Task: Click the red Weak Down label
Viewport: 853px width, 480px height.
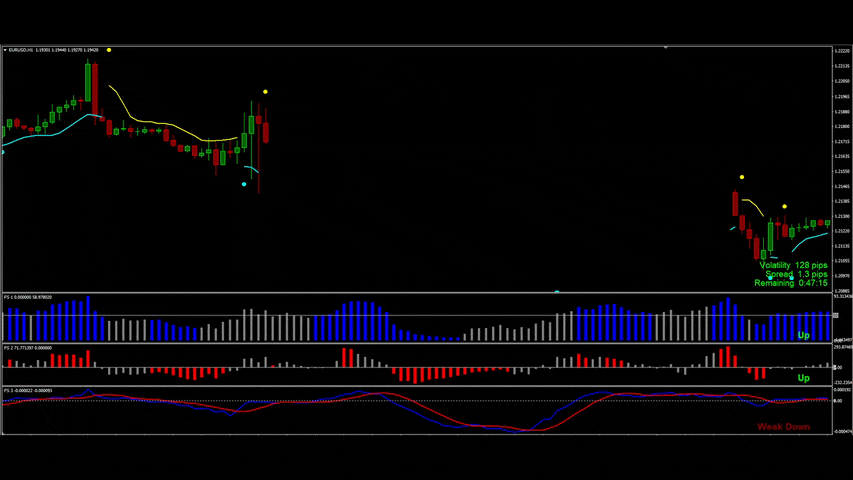Action: pos(783,427)
